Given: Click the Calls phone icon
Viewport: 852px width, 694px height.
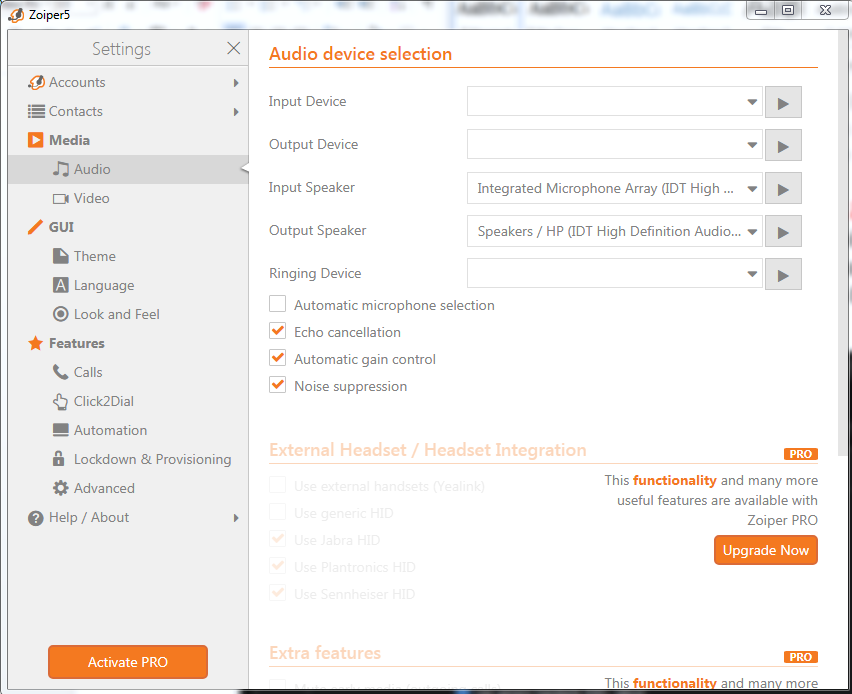Looking at the screenshot, I should pyautogui.click(x=60, y=372).
